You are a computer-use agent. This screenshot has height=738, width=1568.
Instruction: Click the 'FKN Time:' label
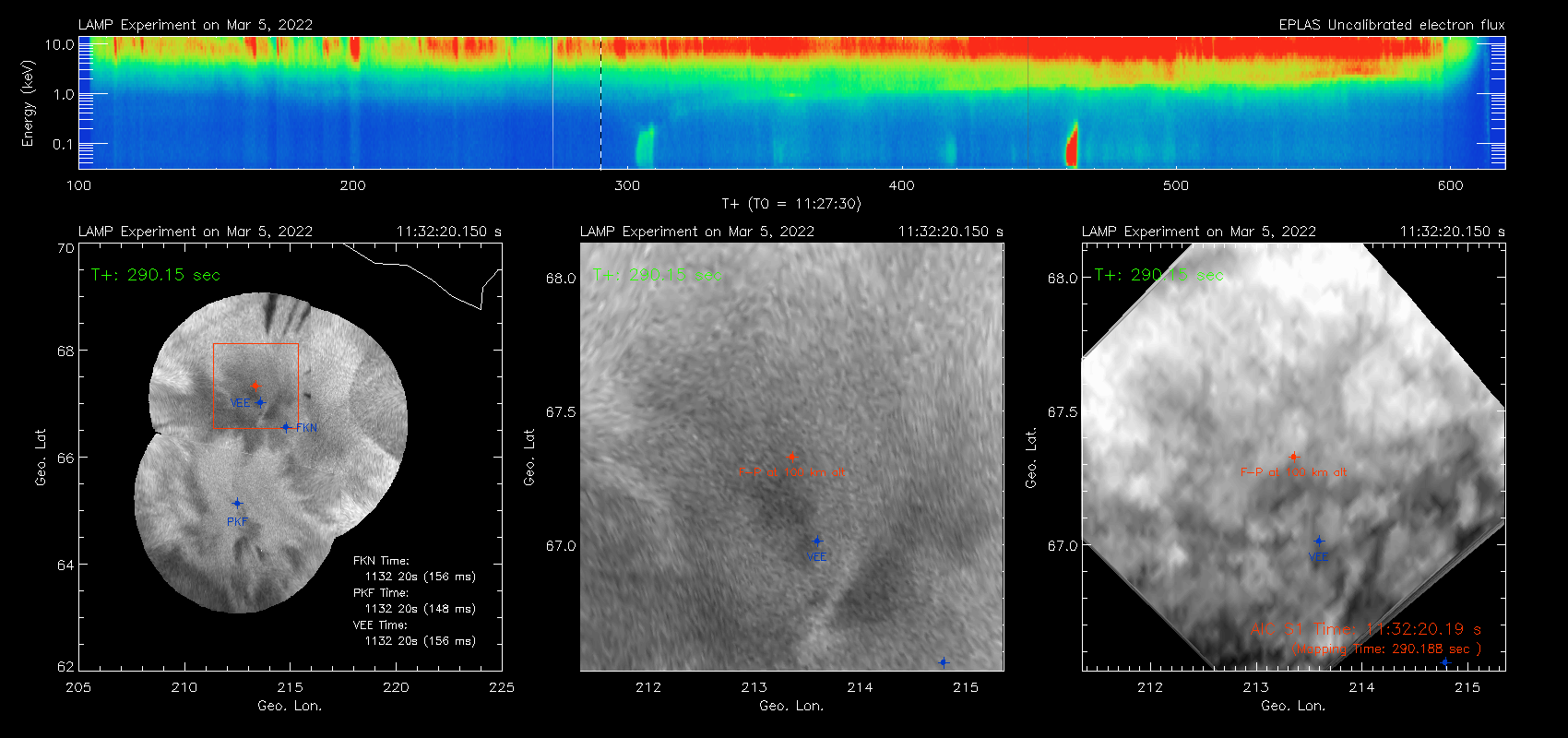[381, 561]
